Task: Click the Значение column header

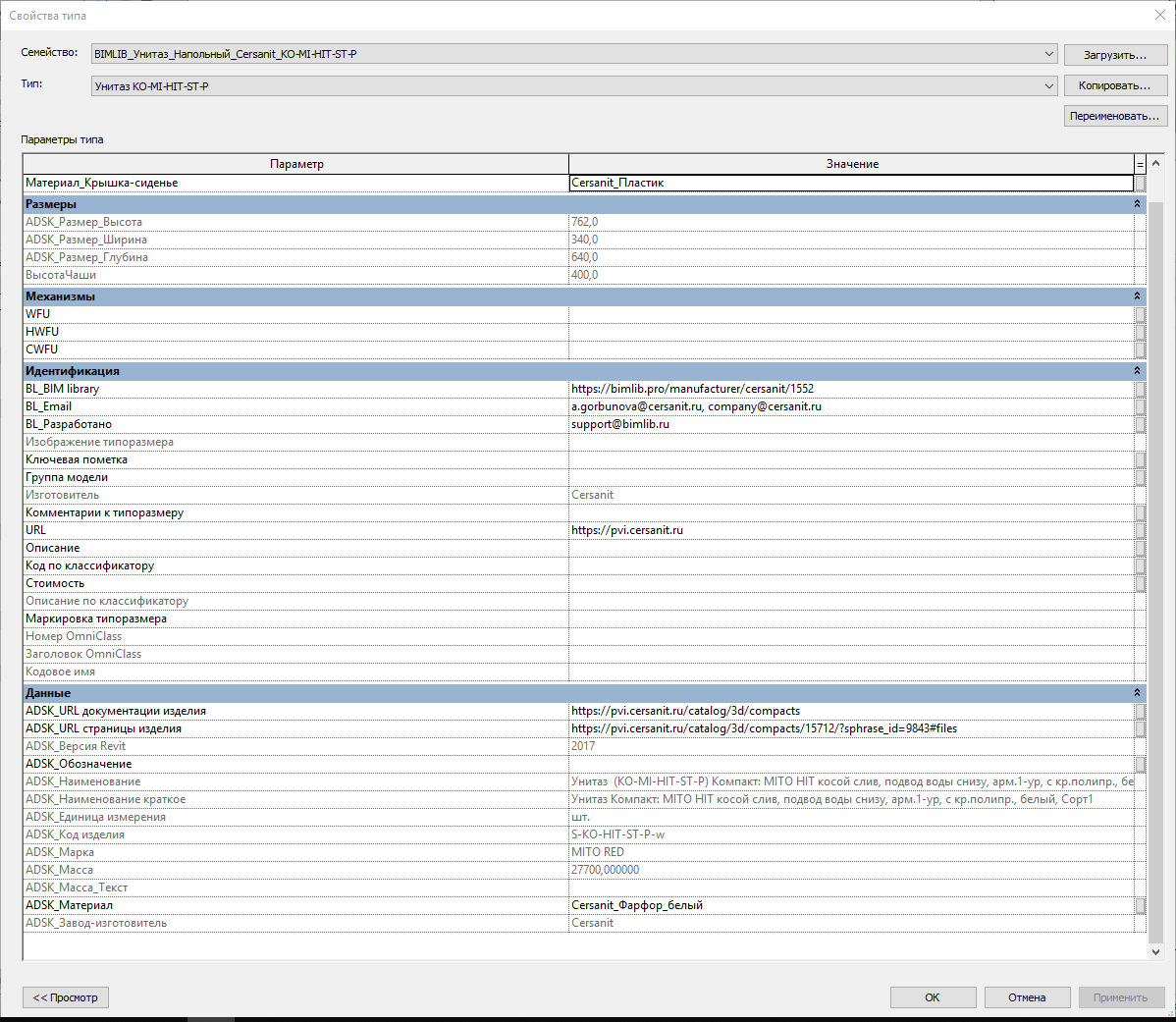Action: coord(852,163)
